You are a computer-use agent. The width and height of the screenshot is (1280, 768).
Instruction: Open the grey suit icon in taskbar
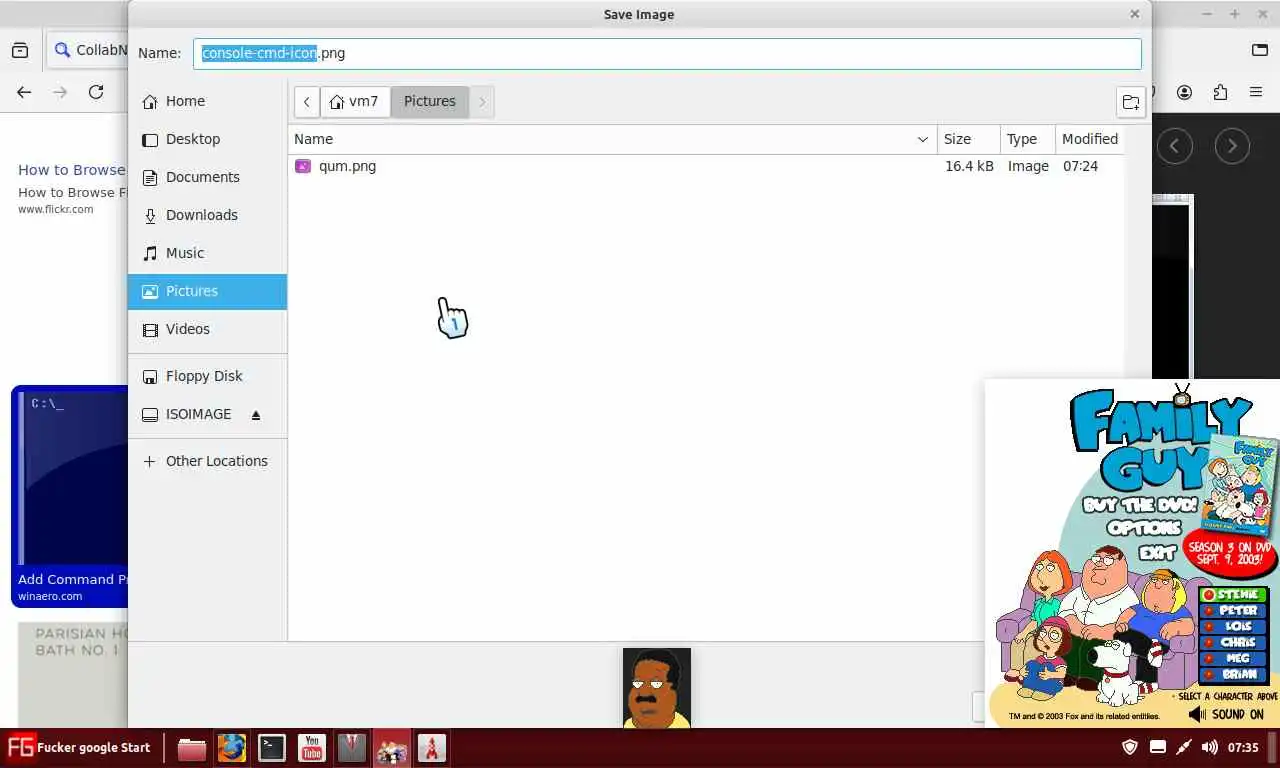pyautogui.click(x=352, y=748)
